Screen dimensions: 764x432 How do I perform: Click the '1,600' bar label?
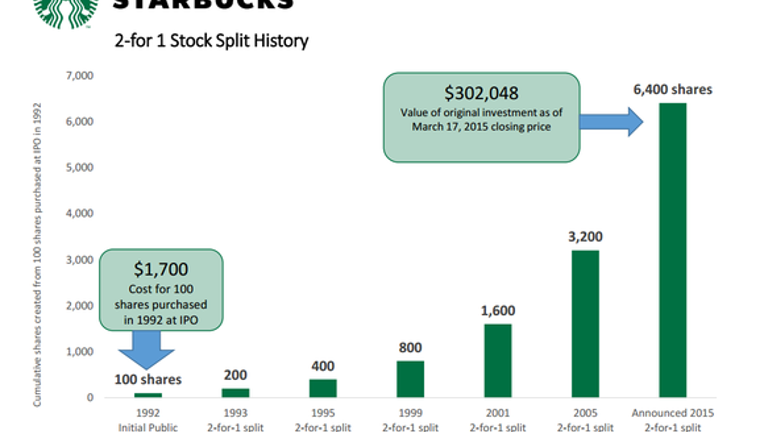(498, 311)
